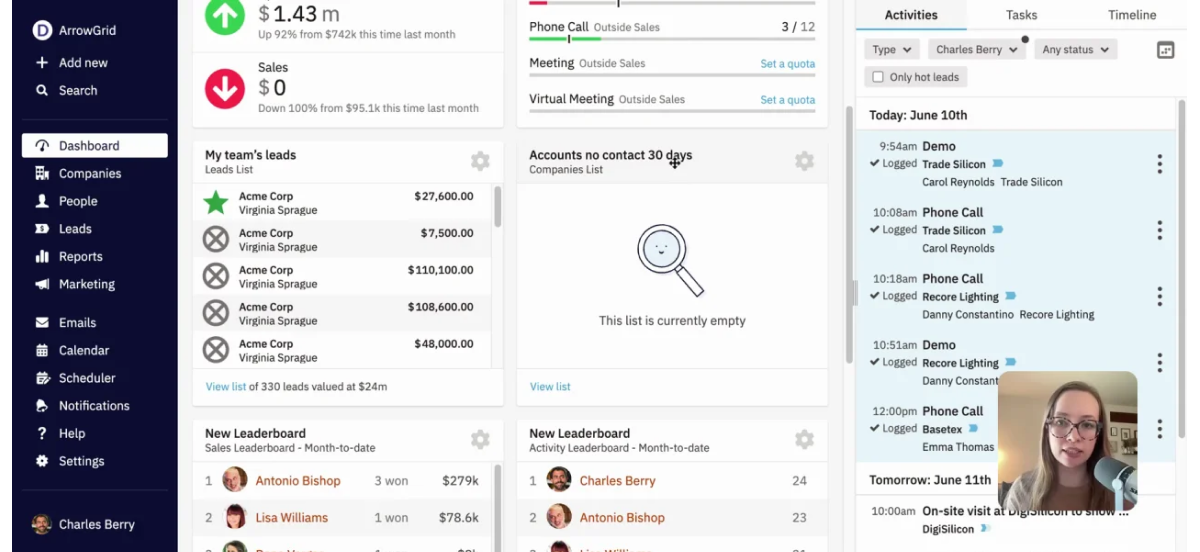Enable the Only hot leads checkbox

(878, 77)
